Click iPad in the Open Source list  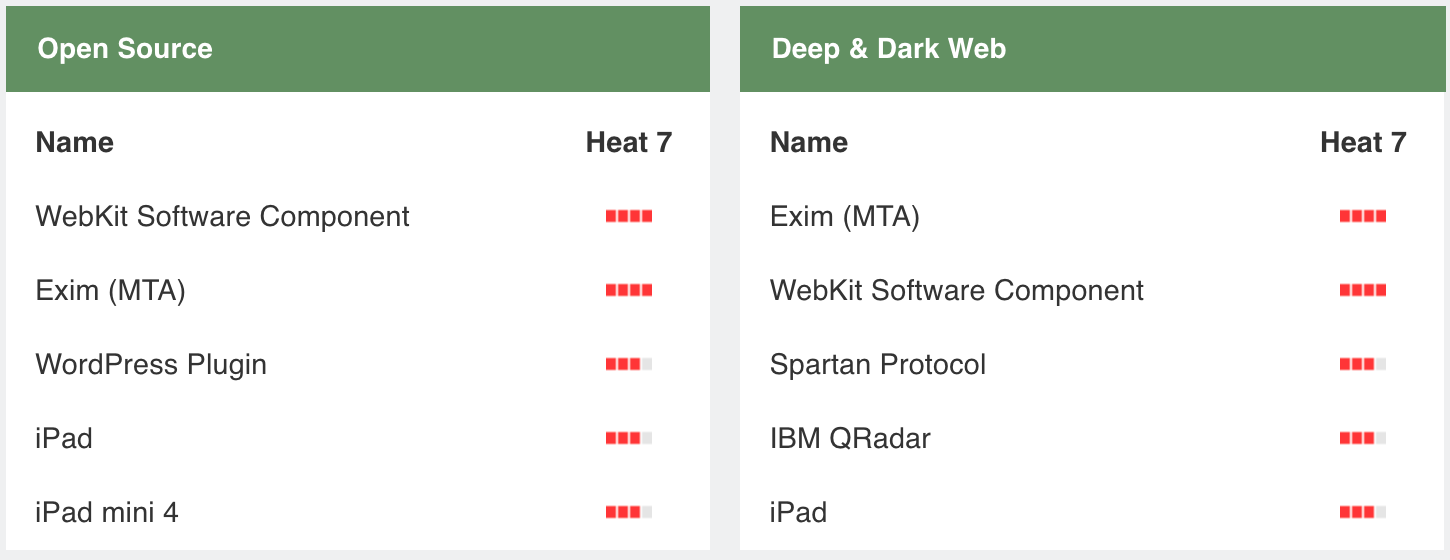(64, 439)
